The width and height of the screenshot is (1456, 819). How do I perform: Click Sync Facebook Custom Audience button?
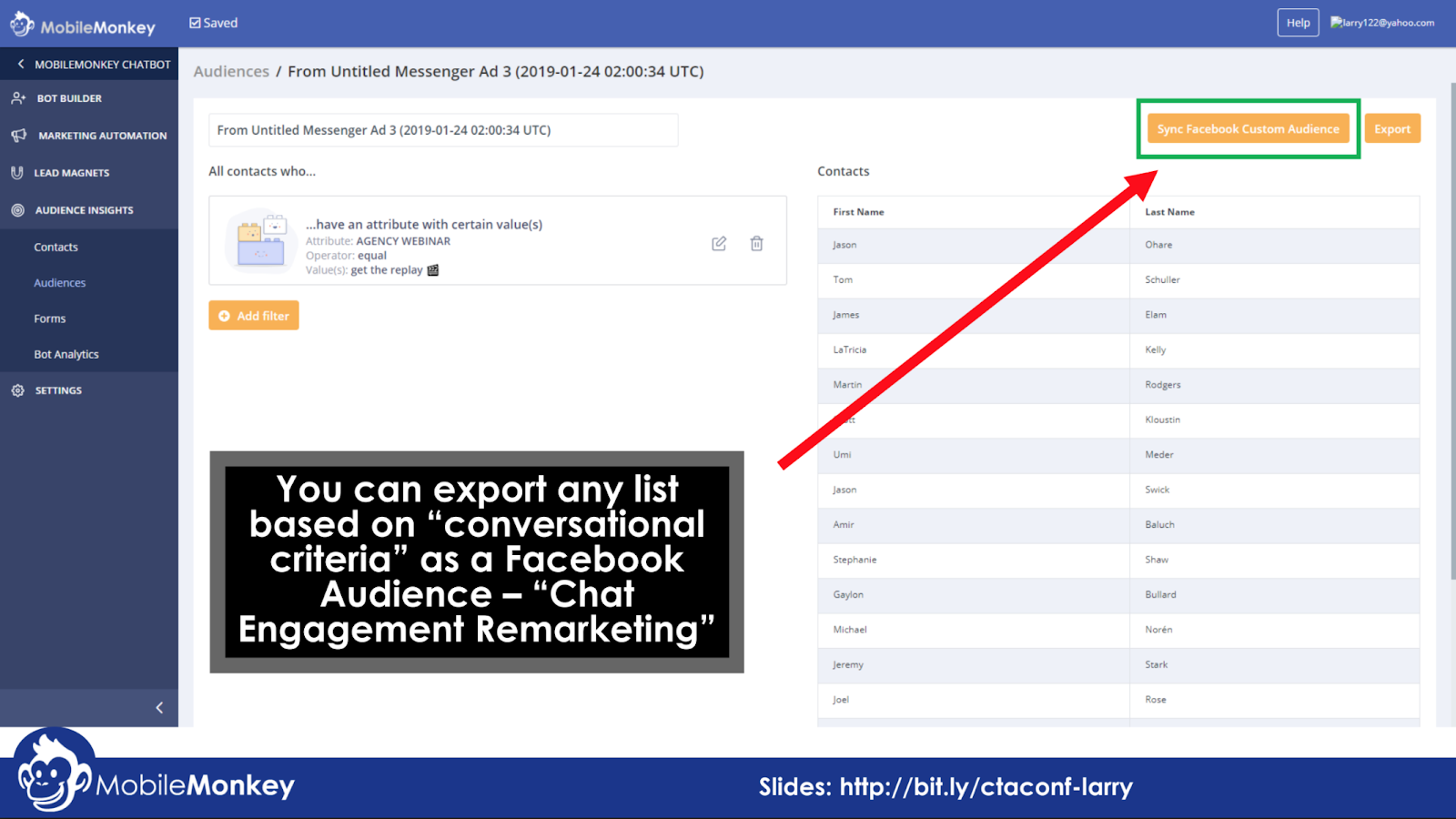(x=1248, y=129)
